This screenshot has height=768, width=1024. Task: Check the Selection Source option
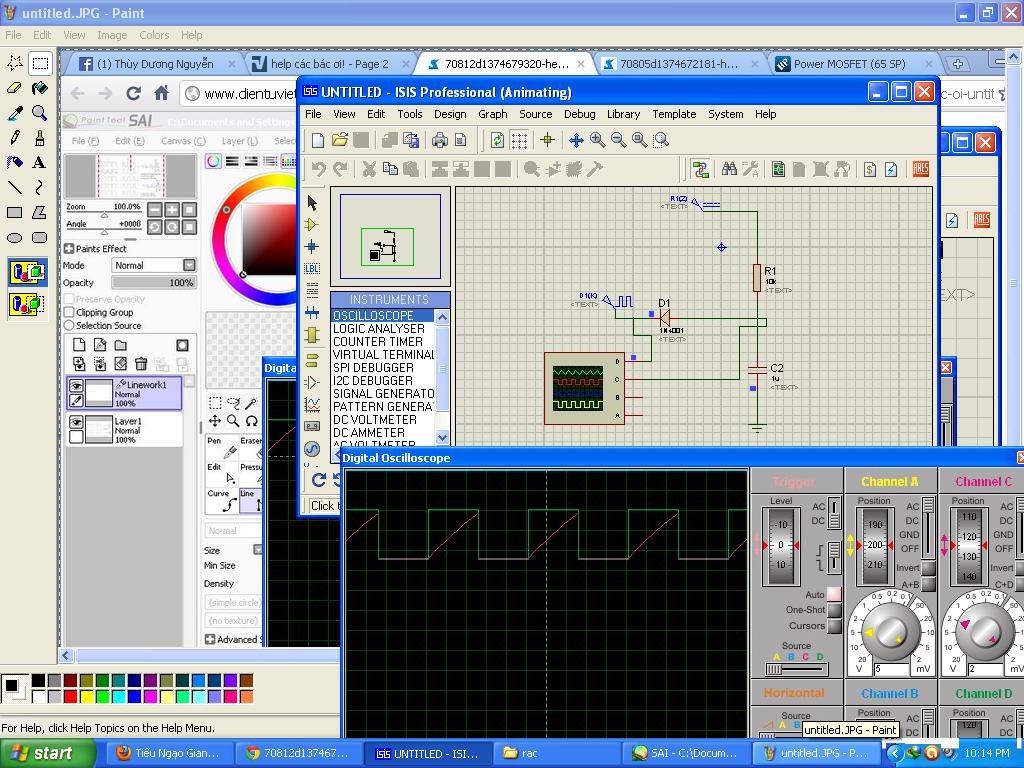[x=69, y=325]
